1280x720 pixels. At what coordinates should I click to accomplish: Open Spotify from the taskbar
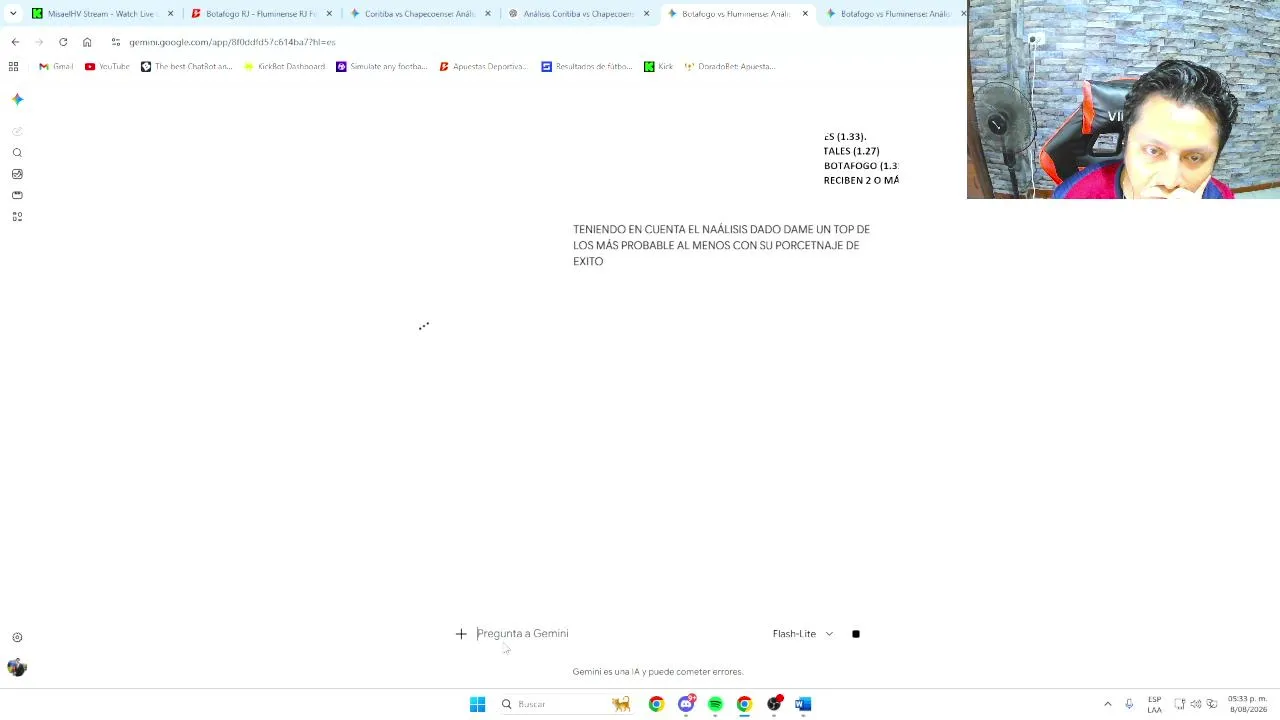point(715,704)
